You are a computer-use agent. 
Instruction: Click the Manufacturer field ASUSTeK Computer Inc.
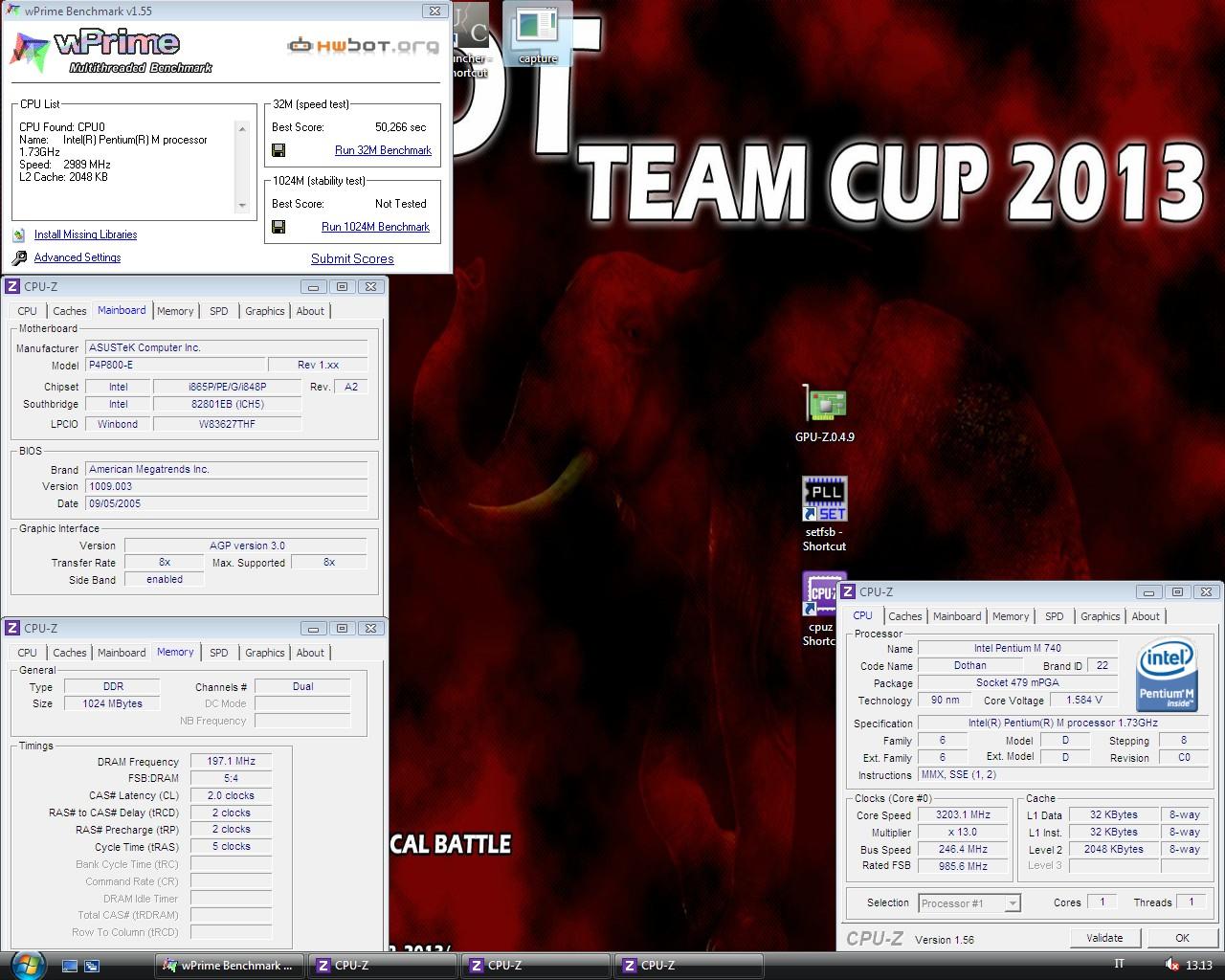pyautogui.click(x=226, y=348)
